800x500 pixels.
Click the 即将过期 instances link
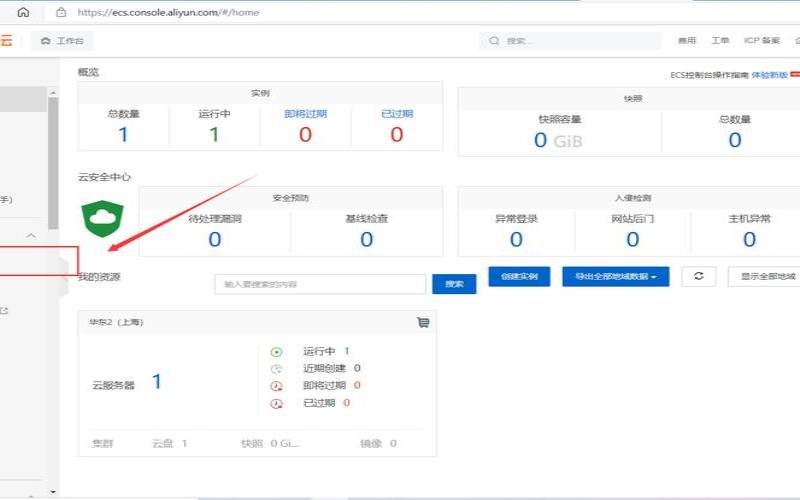point(305,114)
